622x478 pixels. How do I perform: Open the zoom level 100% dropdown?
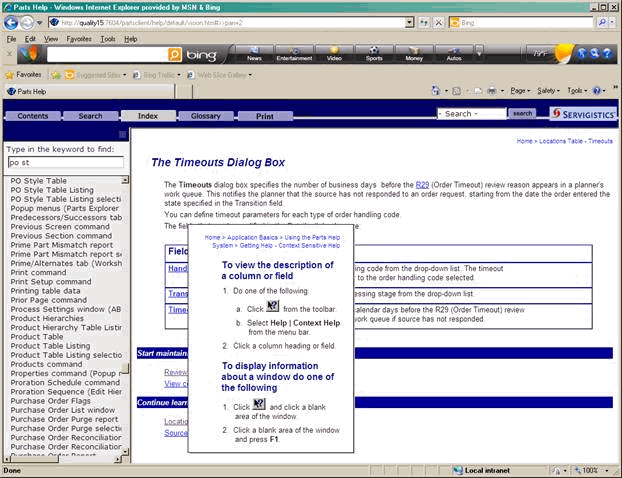pyautogui.click(x=607, y=470)
